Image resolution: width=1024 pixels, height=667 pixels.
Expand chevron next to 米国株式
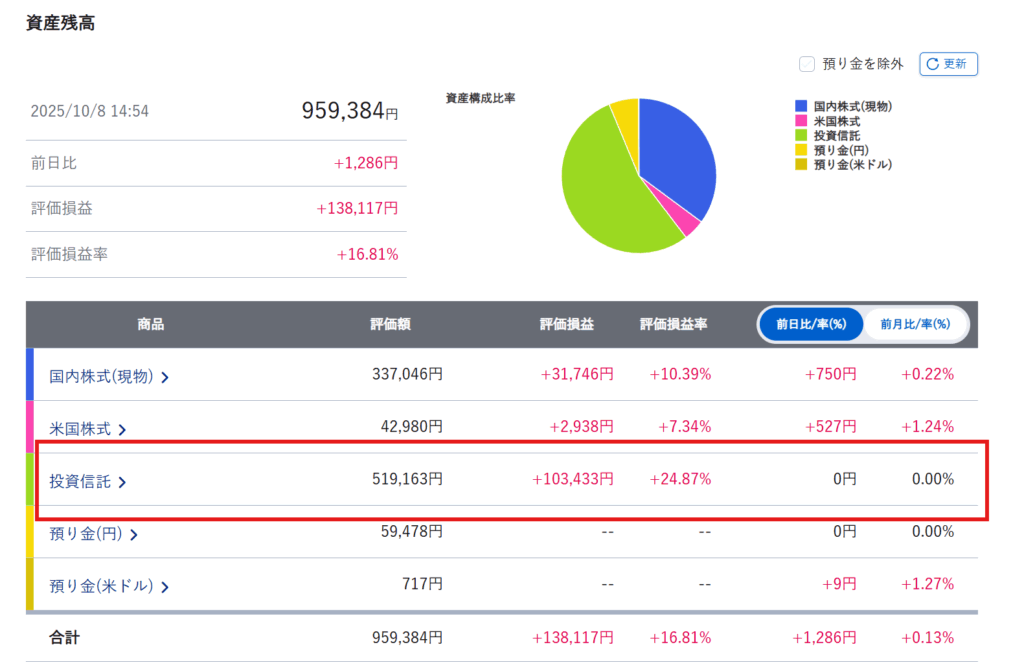(122, 430)
